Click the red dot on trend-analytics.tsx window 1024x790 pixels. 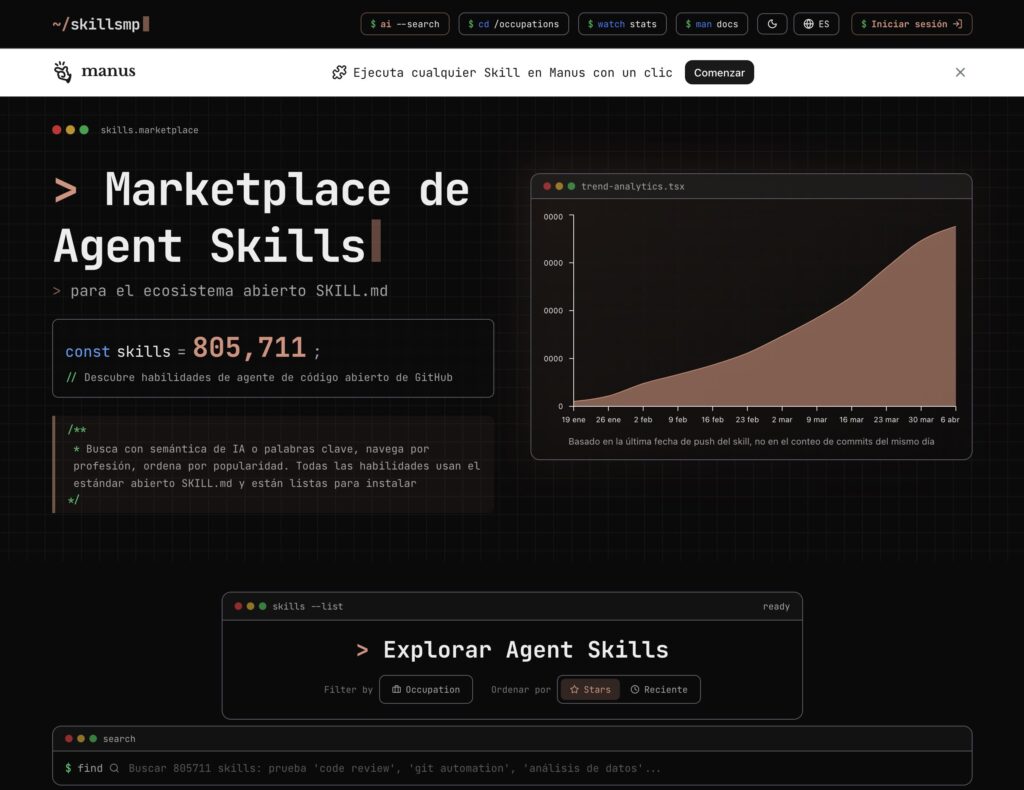click(547, 186)
